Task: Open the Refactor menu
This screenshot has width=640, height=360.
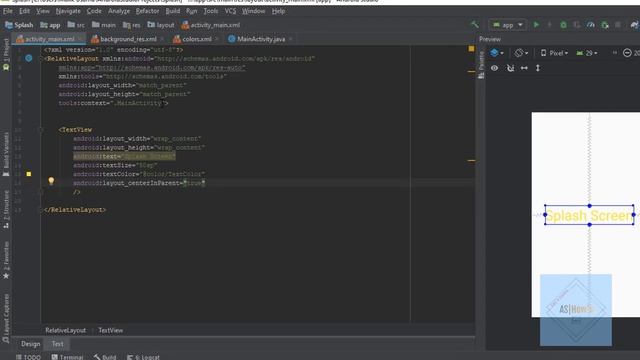Action: (147, 11)
